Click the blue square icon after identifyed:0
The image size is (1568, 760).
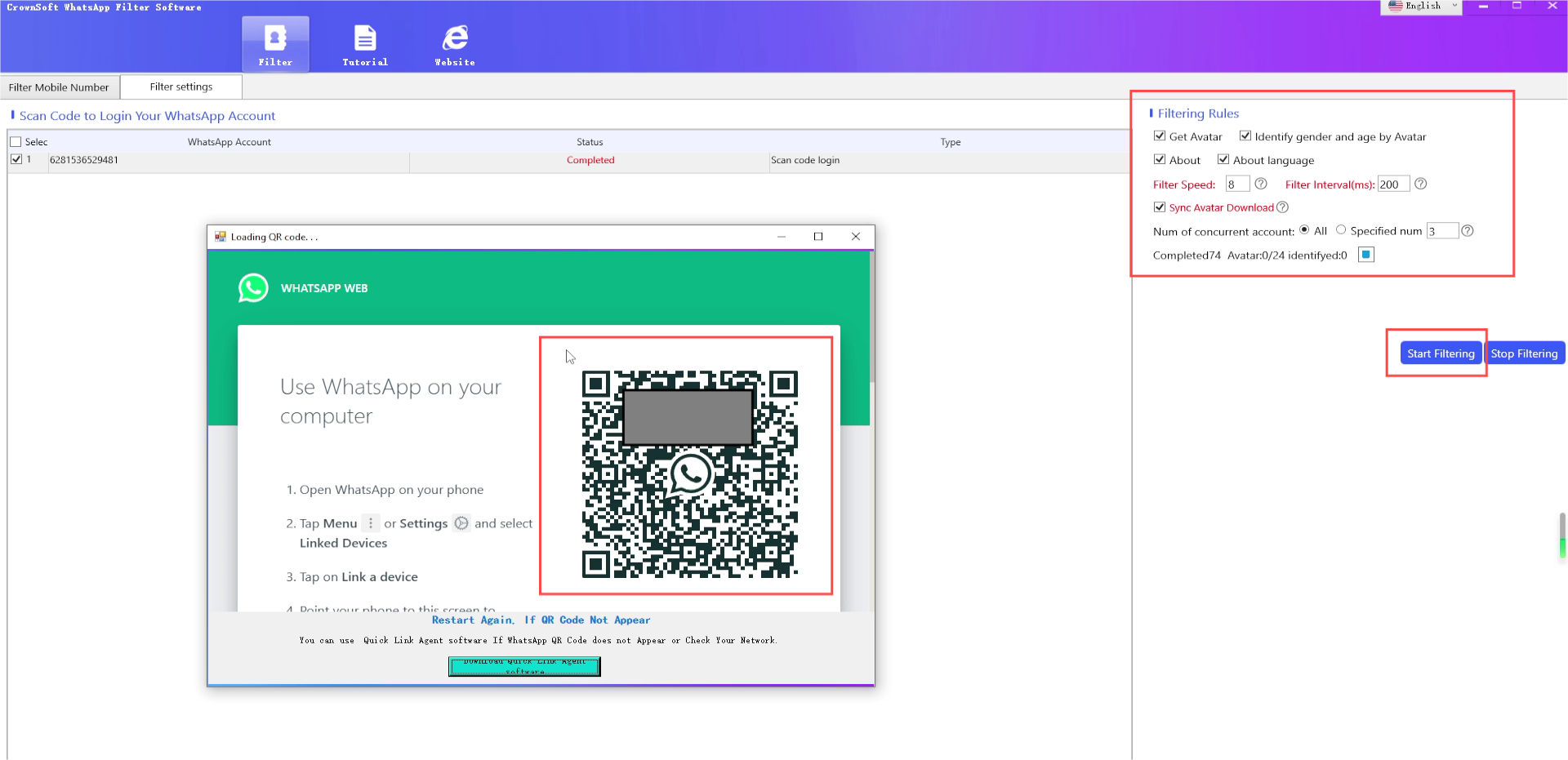(x=1366, y=255)
